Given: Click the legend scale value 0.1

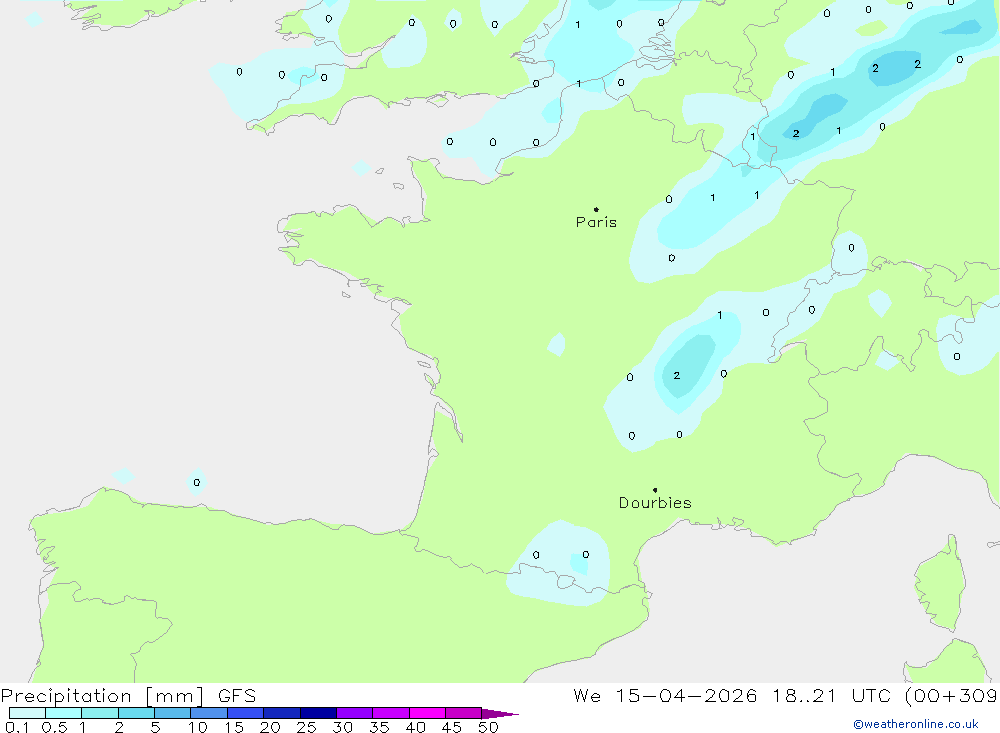Looking at the screenshot, I should point(17,727).
